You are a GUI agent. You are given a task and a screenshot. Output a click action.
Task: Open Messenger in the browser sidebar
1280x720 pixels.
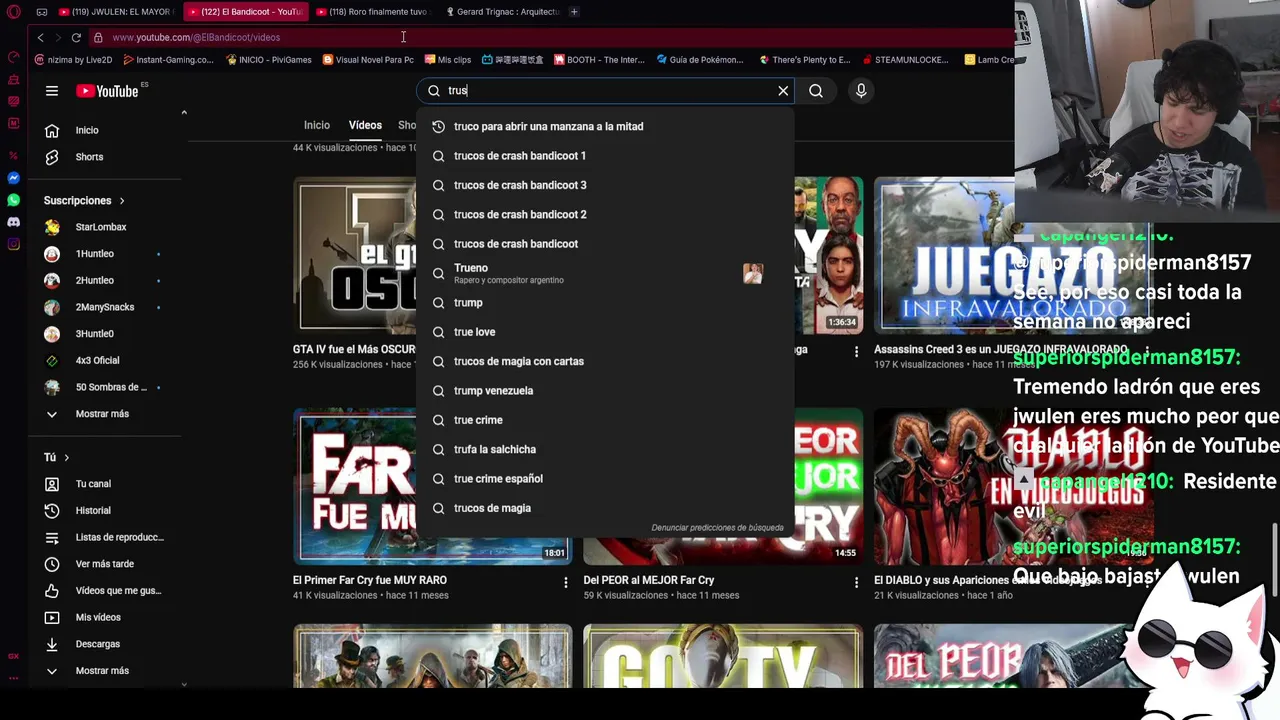13,178
